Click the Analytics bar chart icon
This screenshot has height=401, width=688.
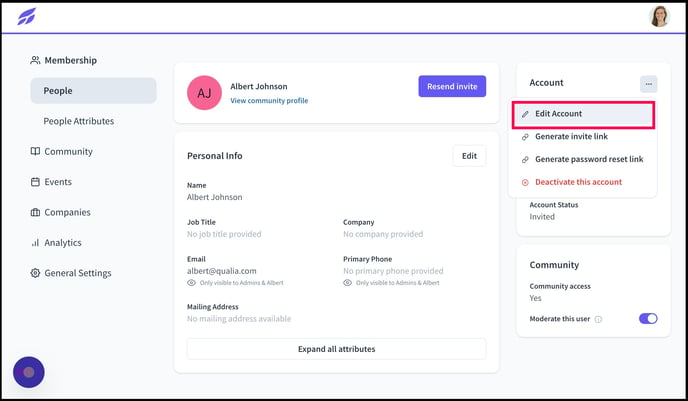pos(35,243)
